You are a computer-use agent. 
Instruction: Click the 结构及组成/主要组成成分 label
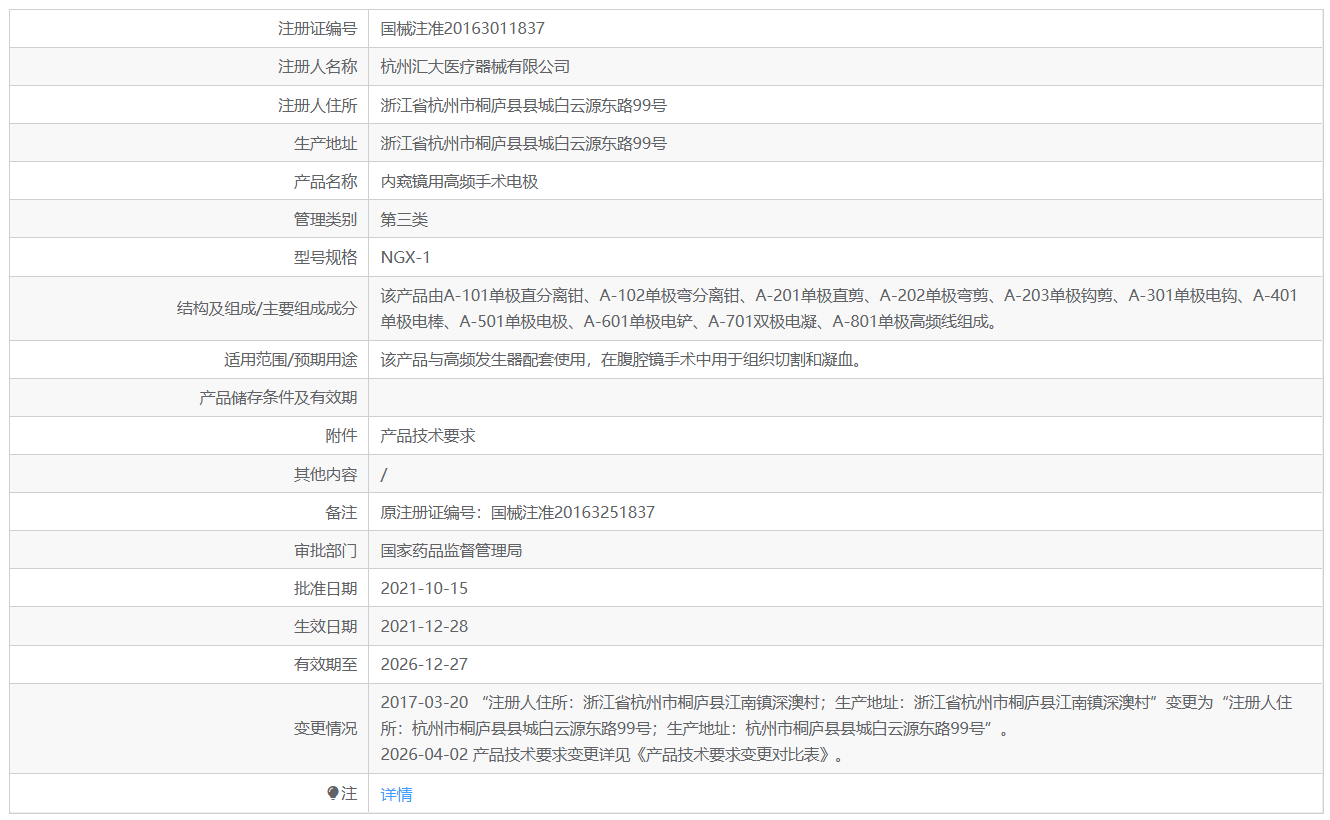[266, 308]
